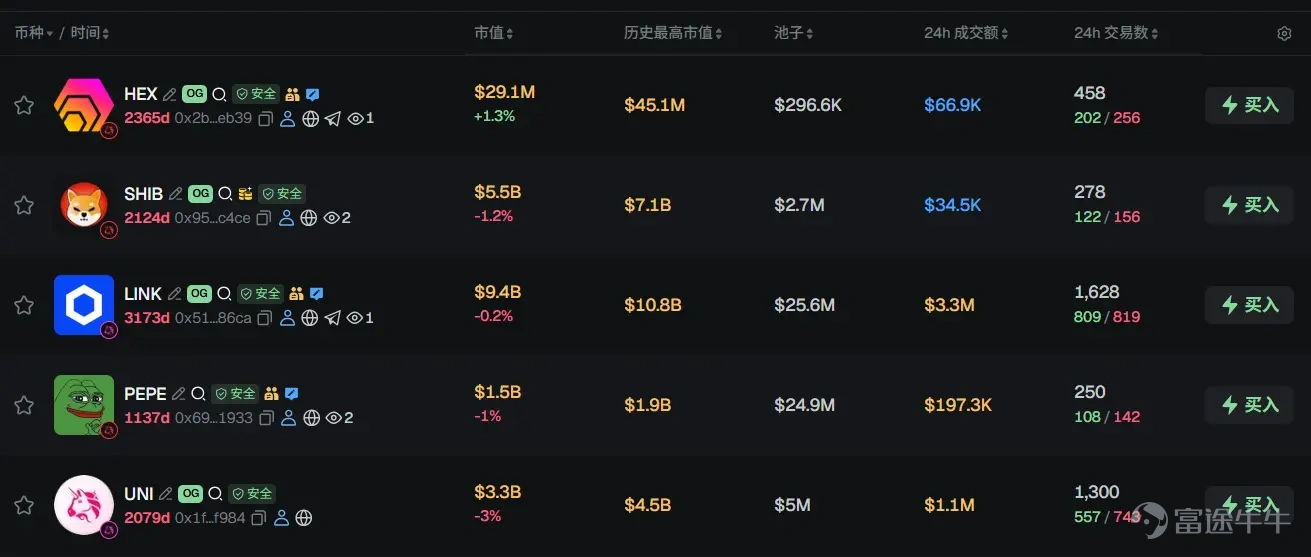Viewport: 1311px width, 557px height.
Task: View UNI creator profile person icon
Action: tap(281, 518)
